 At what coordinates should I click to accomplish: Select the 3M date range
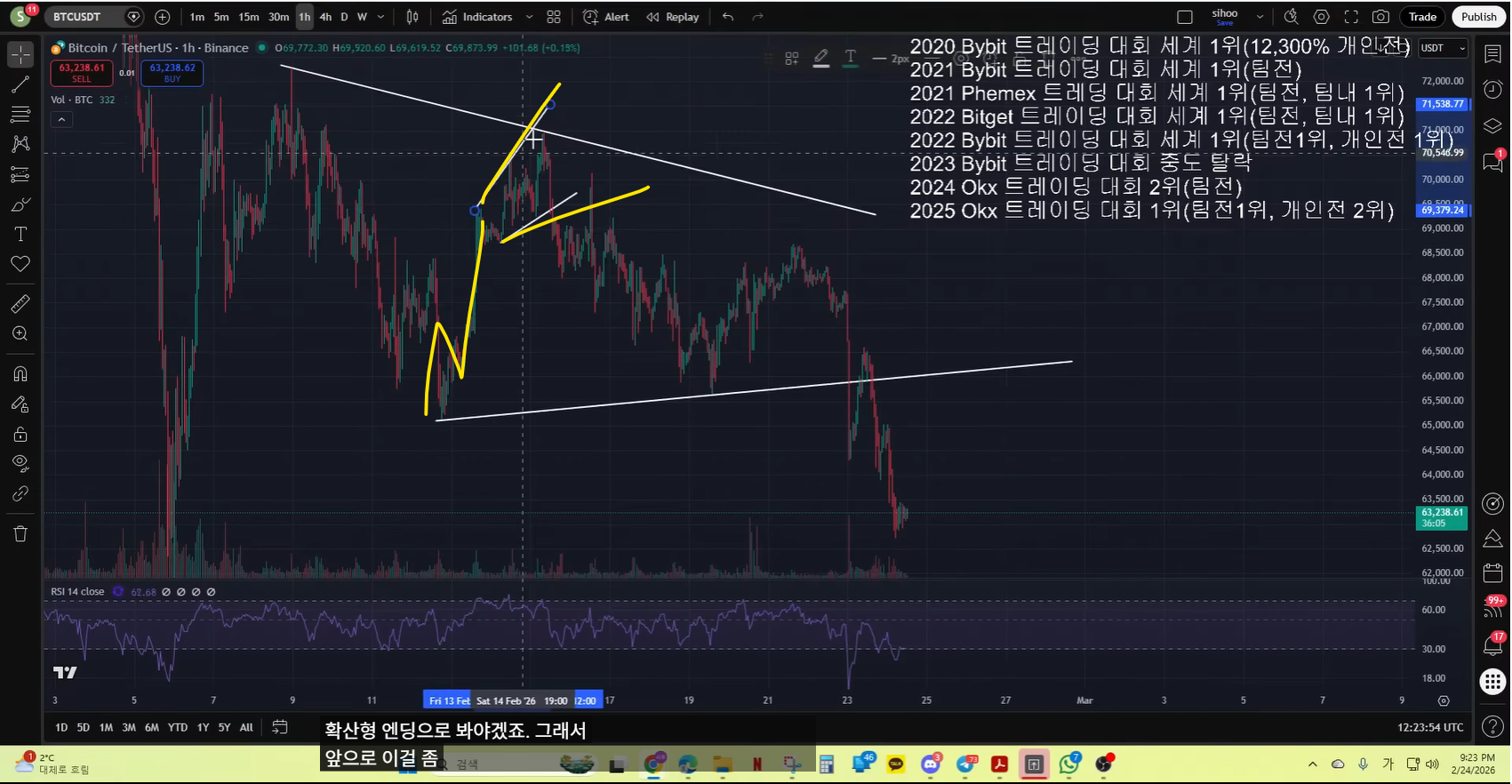[x=129, y=727]
